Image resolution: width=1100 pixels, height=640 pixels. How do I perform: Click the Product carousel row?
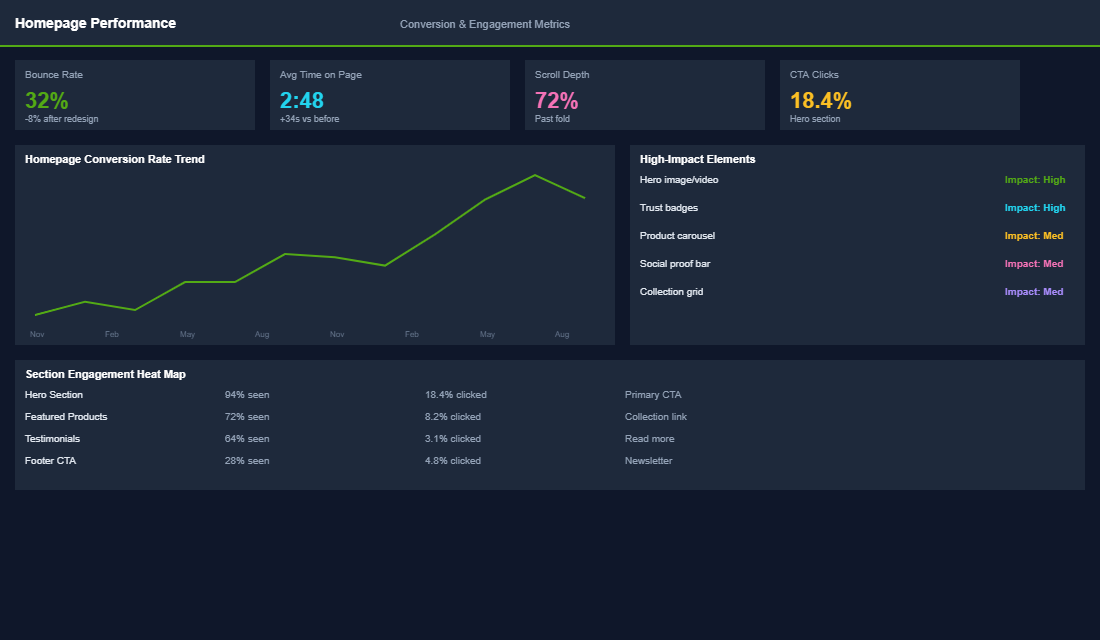[678, 235]
